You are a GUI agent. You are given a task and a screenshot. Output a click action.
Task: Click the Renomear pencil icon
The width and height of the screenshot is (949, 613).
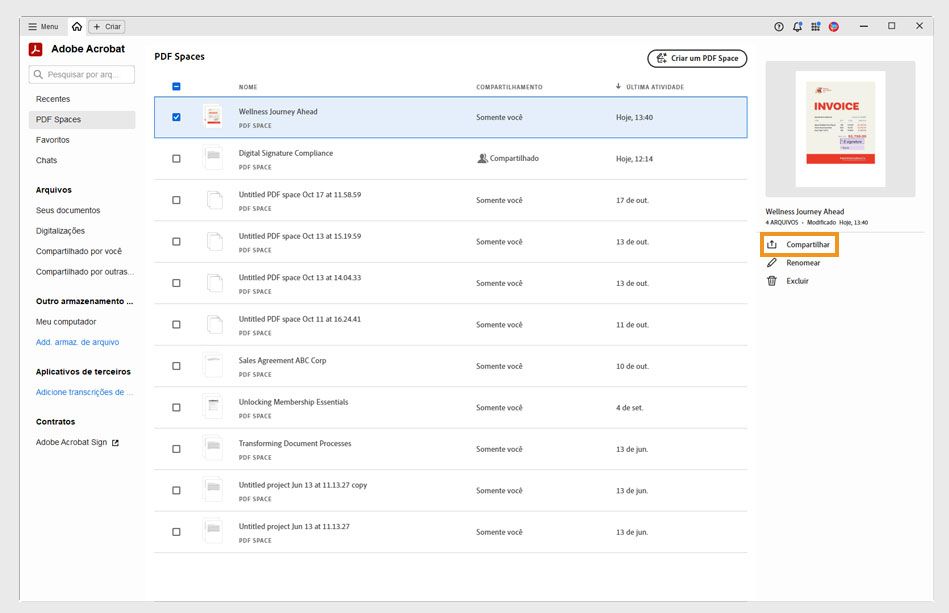(x=772, y=262)
